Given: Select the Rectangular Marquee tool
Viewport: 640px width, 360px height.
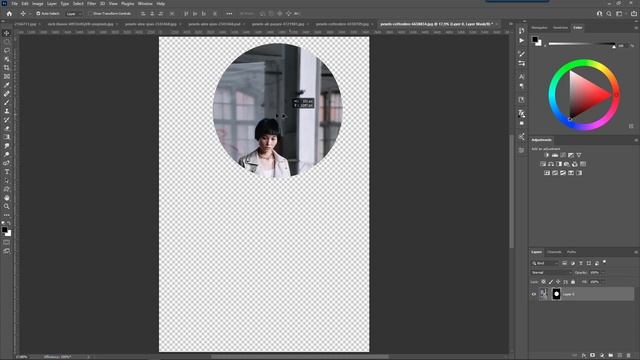Looking at the screenshot, I should (7, 42).
